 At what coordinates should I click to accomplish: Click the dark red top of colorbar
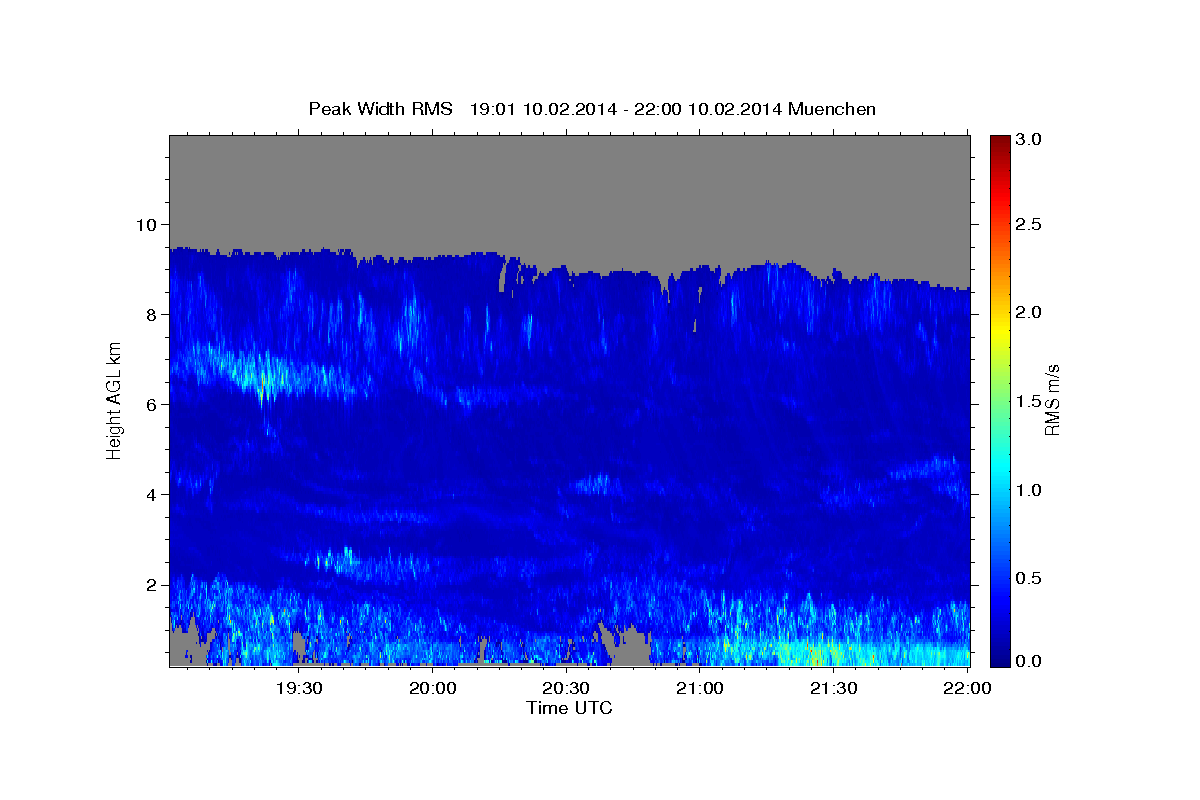coord(999,143)
